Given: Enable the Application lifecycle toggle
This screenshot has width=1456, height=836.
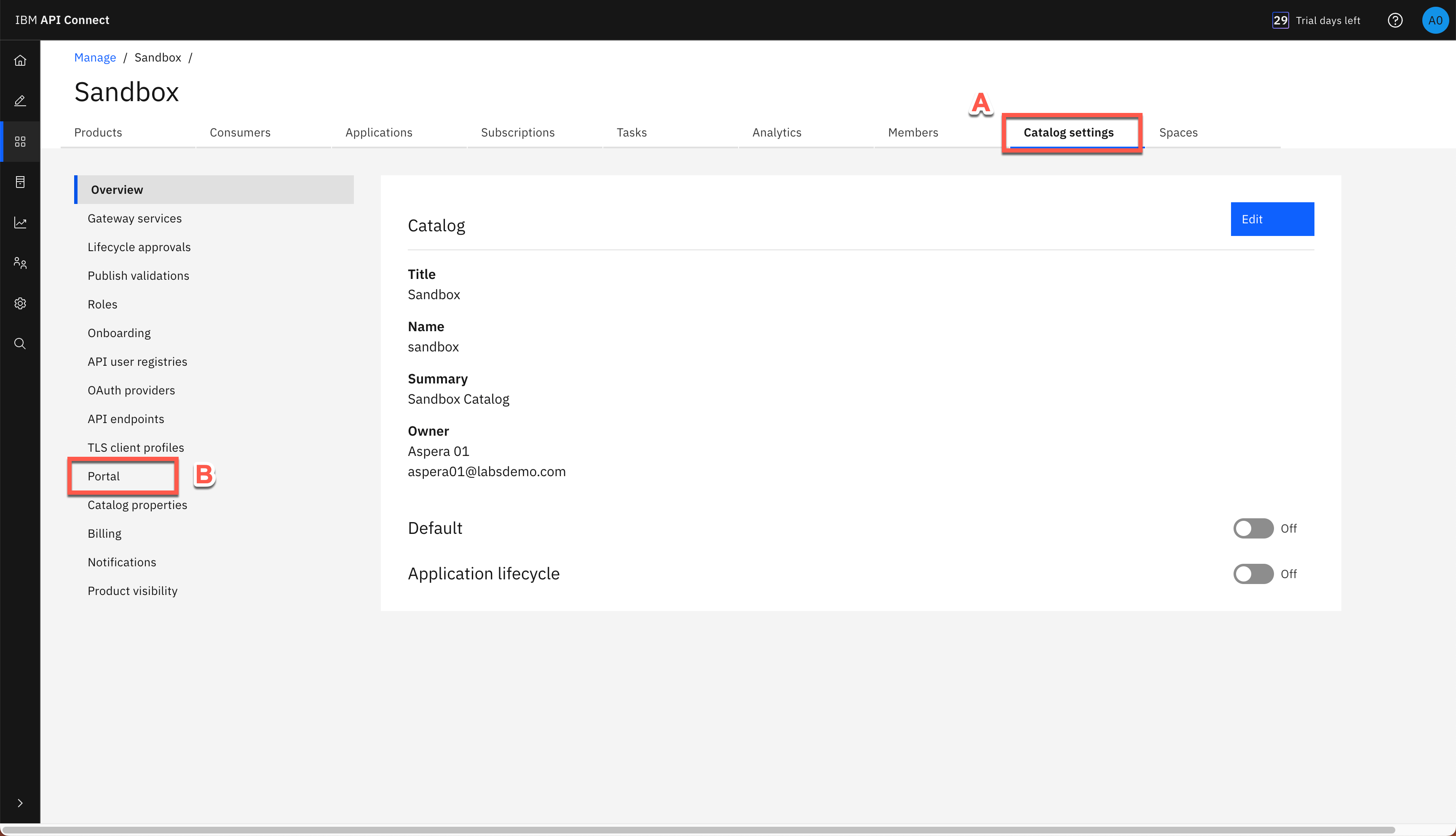Looking at the screenshot, I should (x=1253, y=573).
